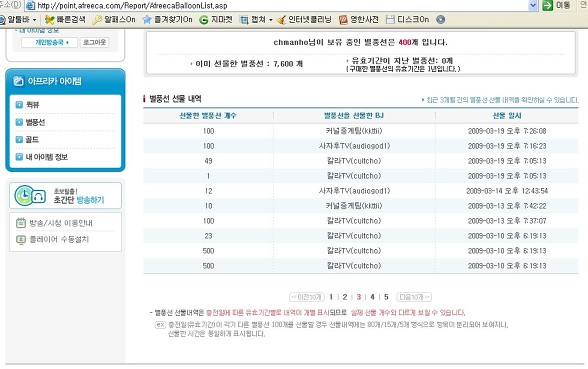Click 사자후TV(audiogod1) in the 7:16:23 row

pyautogui.click(x=354, y=146)
